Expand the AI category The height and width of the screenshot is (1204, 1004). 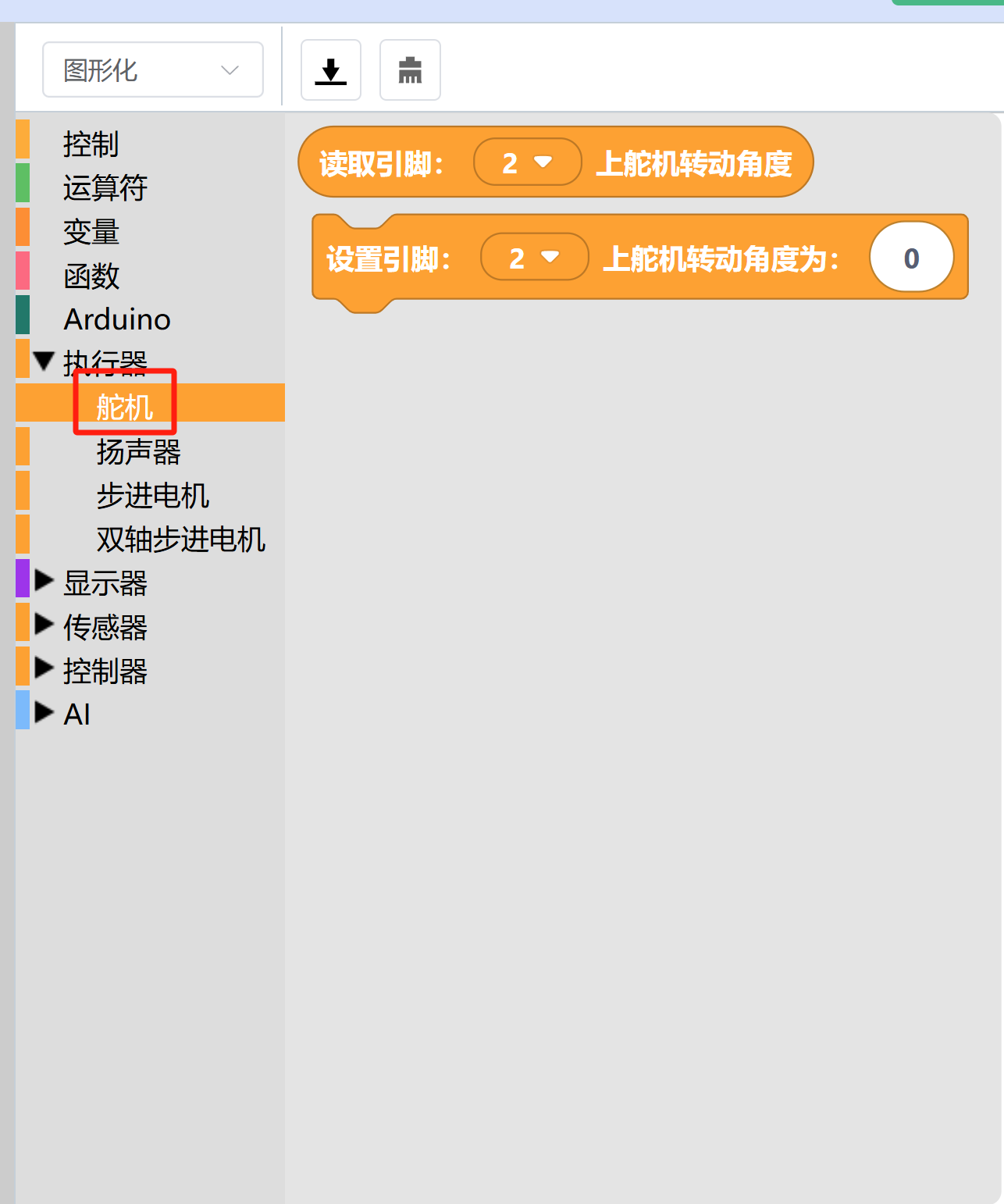click(x=45, y=712)
